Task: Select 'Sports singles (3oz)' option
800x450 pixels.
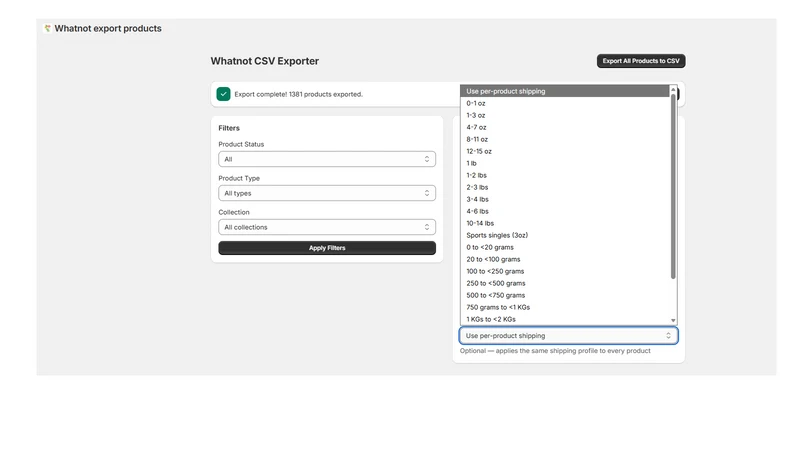Action: point(565,235)
